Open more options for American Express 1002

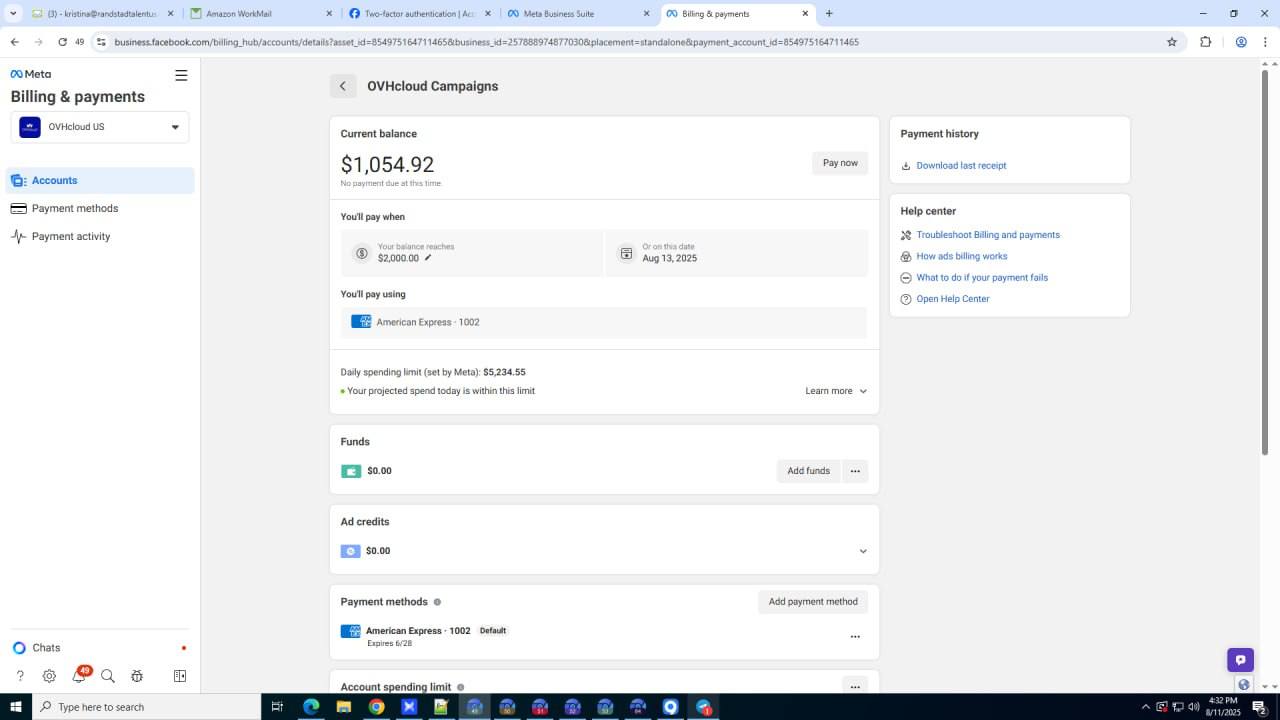pyautogui.click(x=855, y=637)
